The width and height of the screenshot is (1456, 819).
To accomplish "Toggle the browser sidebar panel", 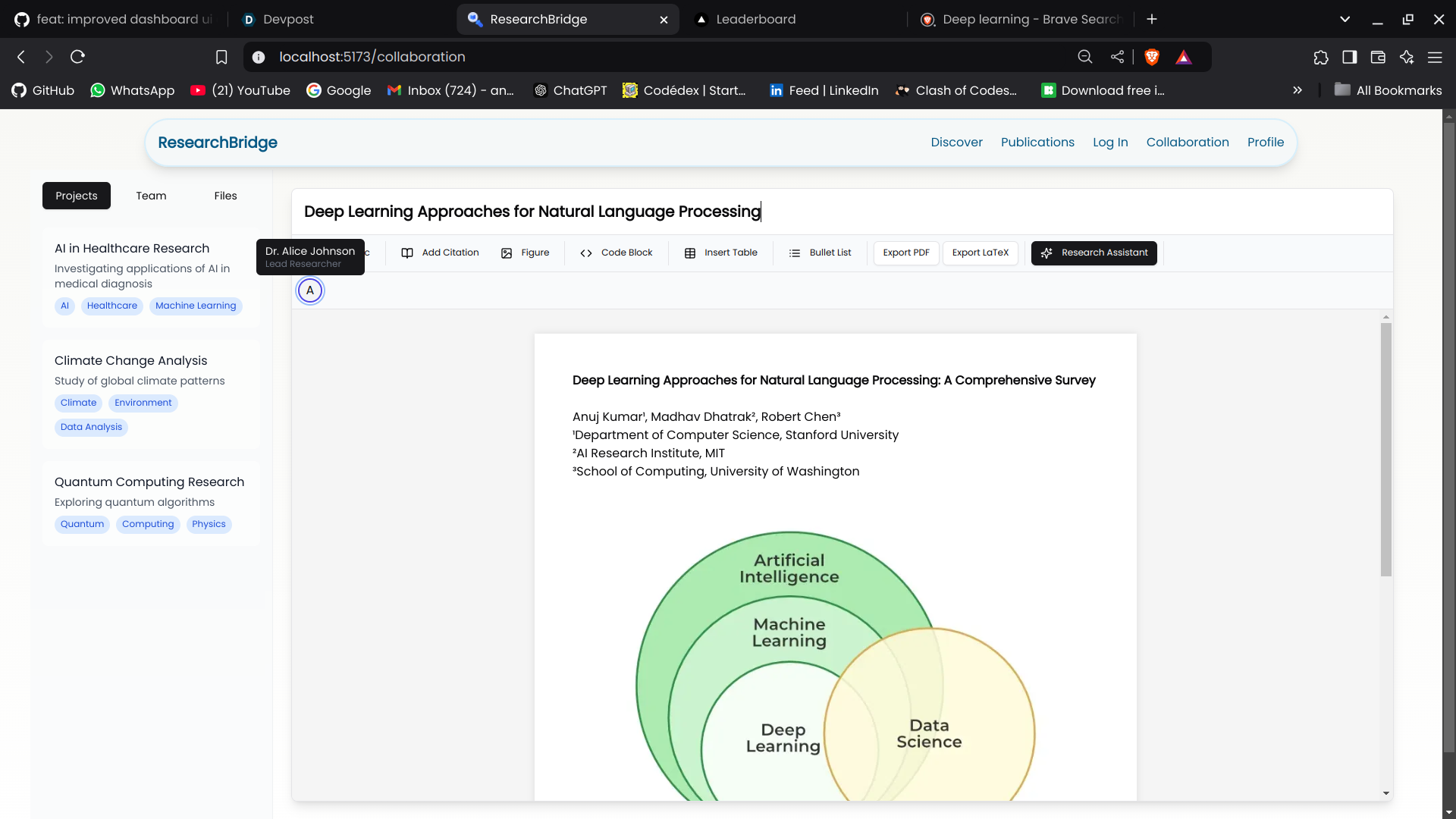I will 1349,57.
